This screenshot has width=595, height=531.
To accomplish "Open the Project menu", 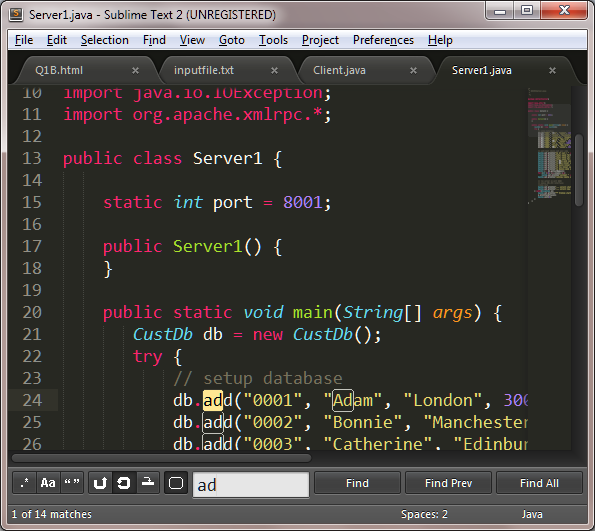I will pyautogui.click(x=320, y=40).
